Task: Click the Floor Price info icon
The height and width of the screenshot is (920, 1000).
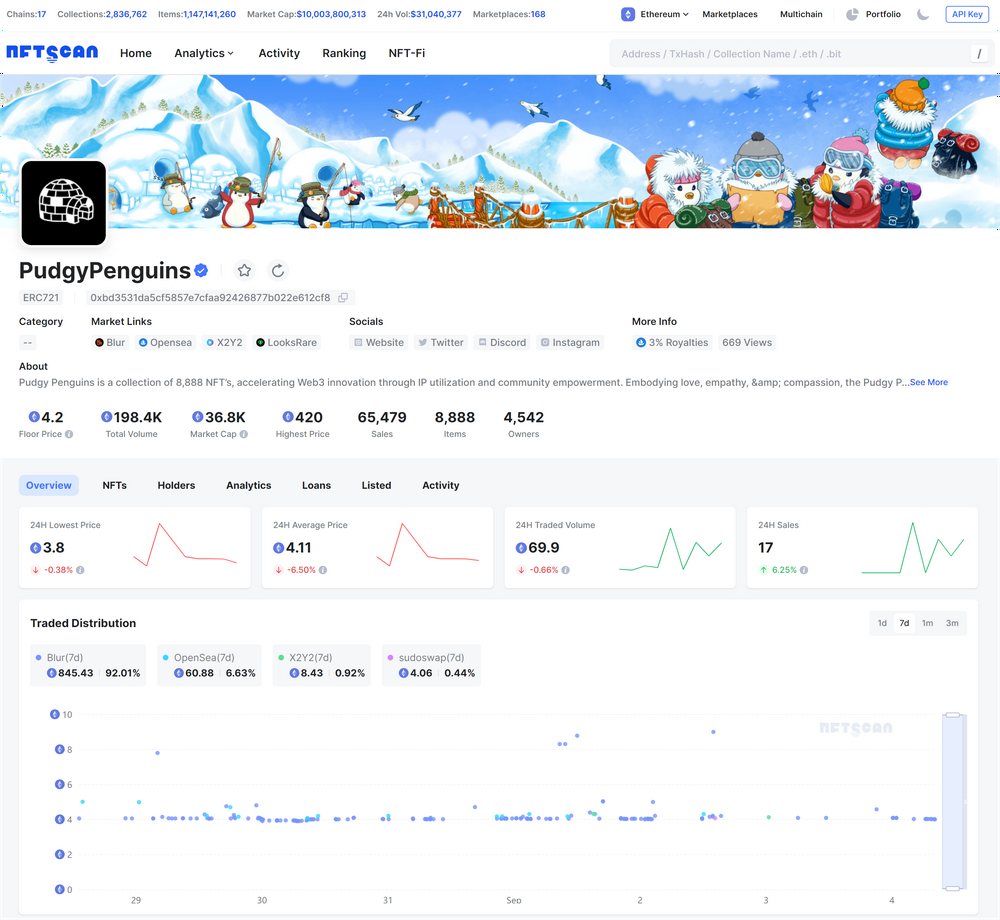Action: [69, 434]
